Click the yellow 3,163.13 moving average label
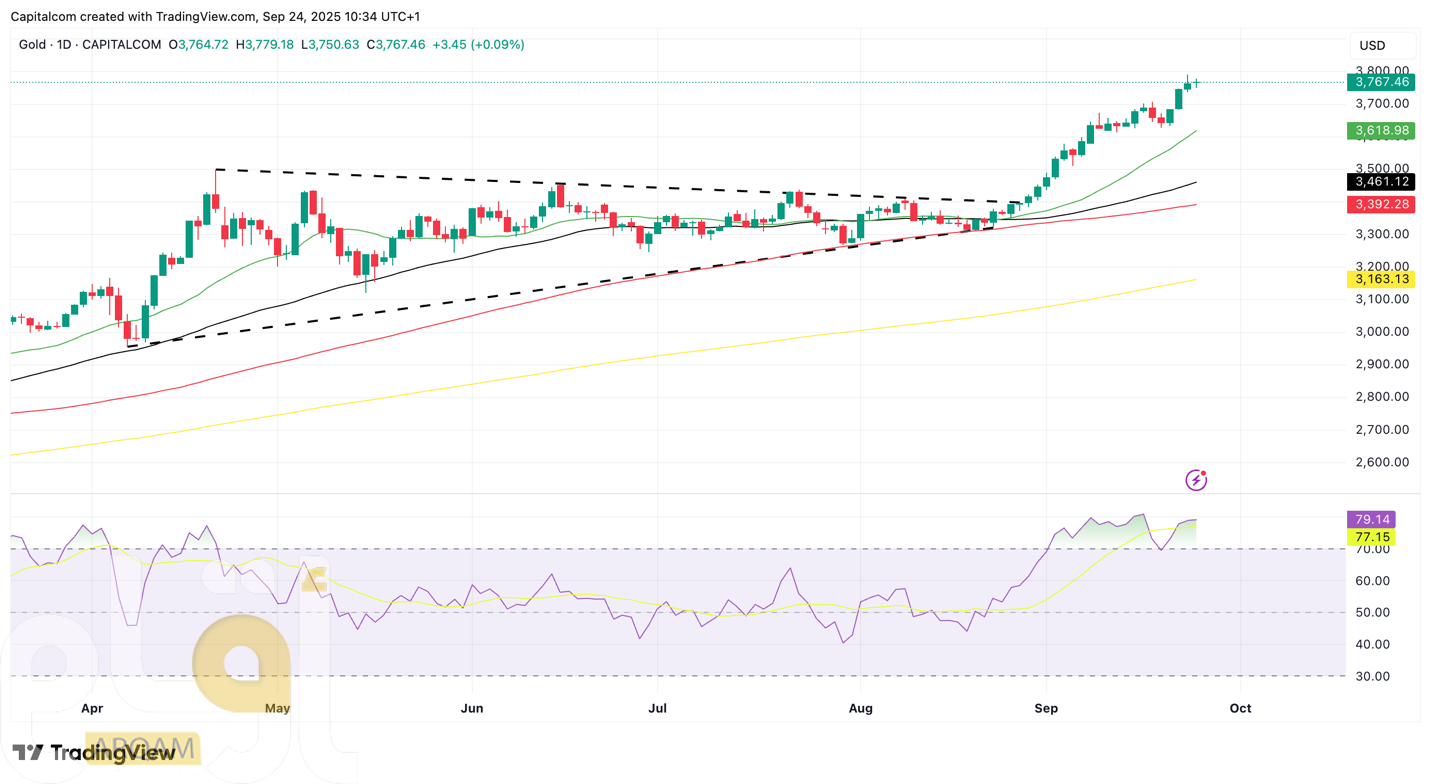The image size is (1431, 784). (x=1381, y=279)
